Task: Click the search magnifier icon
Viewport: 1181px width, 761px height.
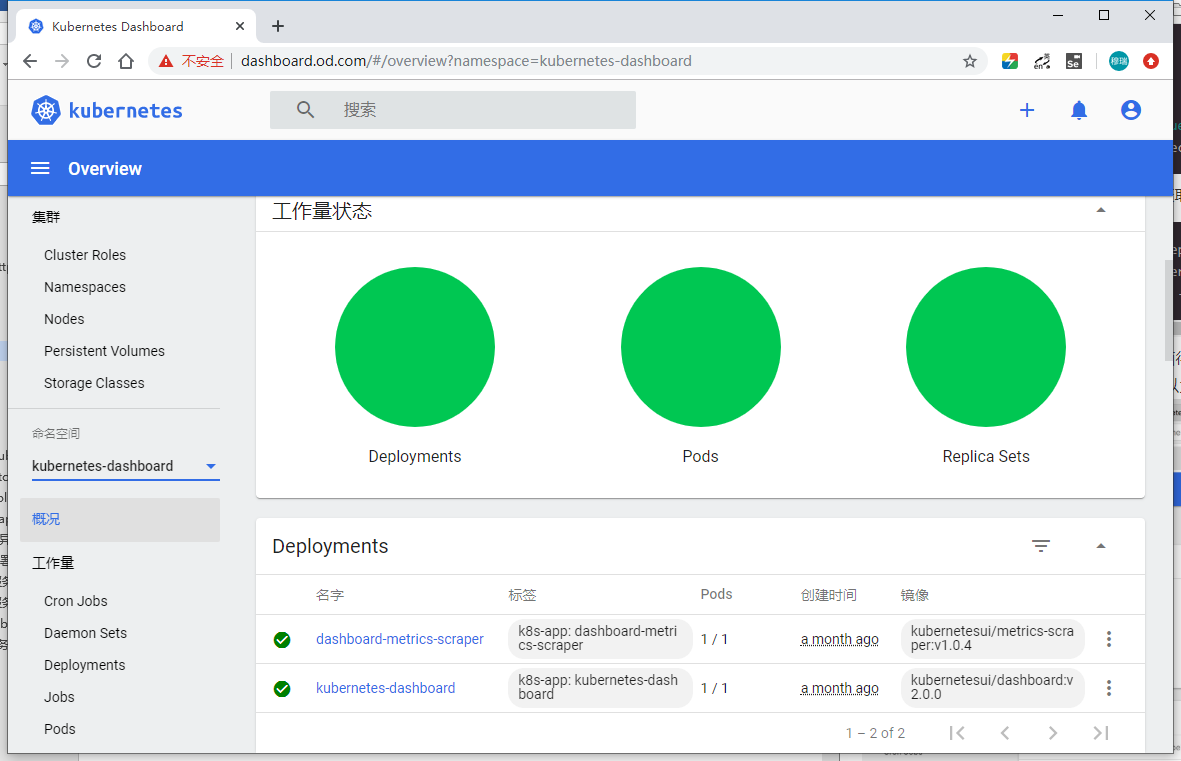Action: tap(305, 110)
